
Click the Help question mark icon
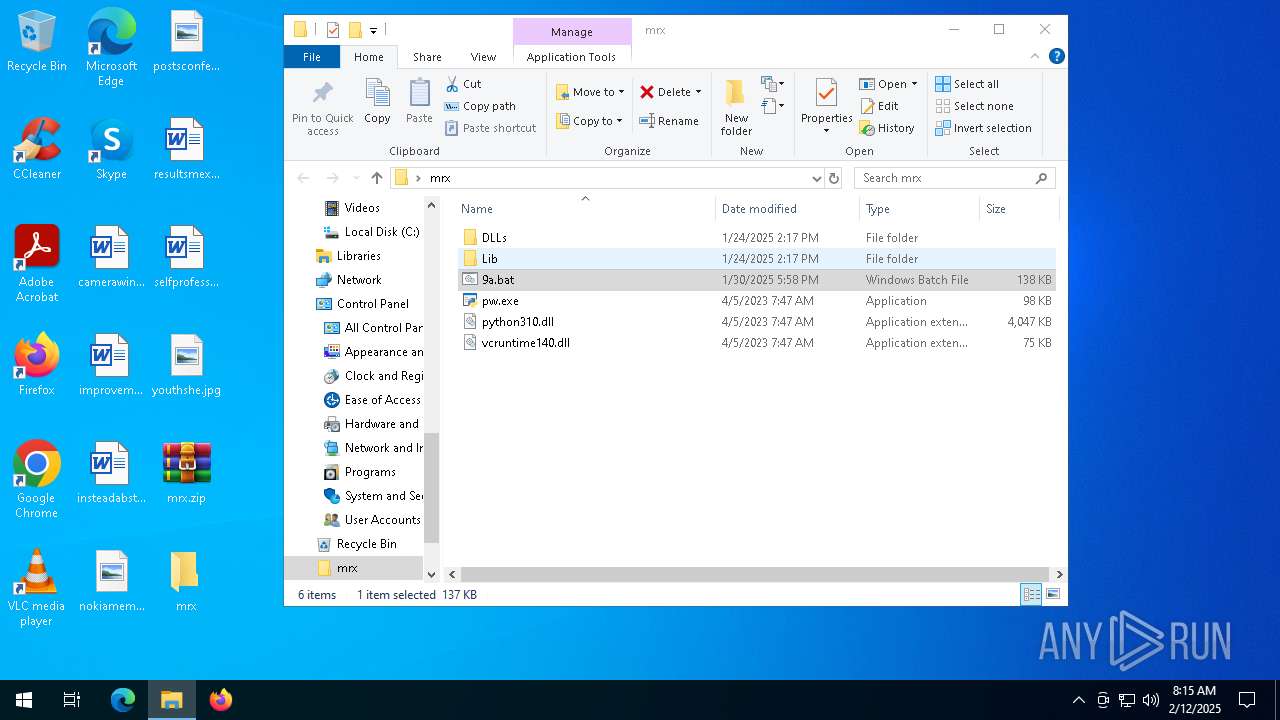click(1056, 57)
